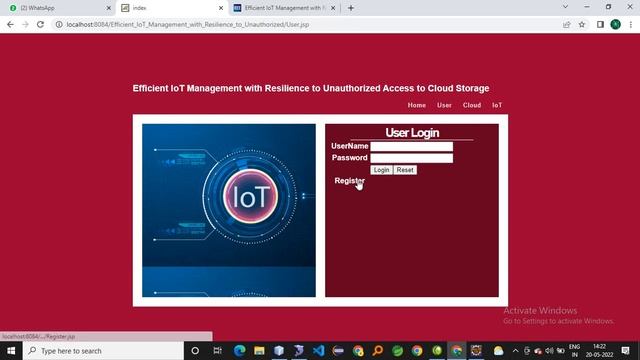Screen dimensions: 640x360
Task: Open Visual Studio Code from taskbar
Action: (318, 351)
